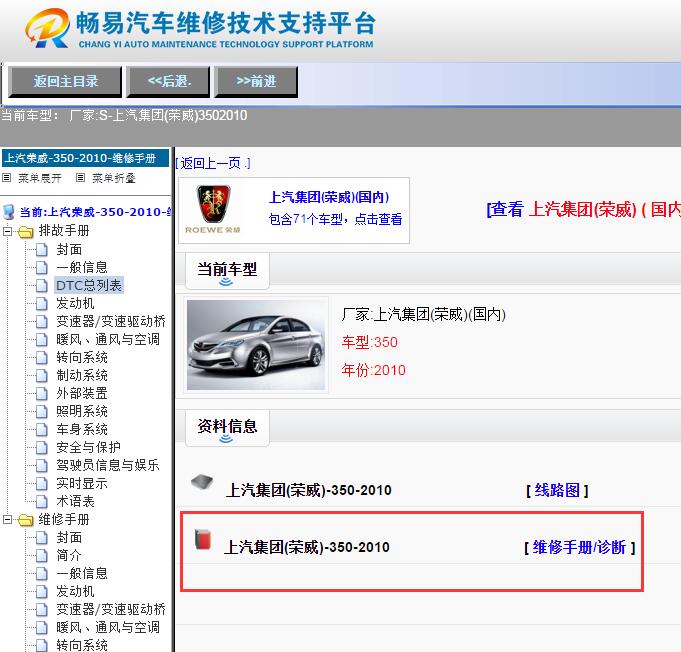Screen dimensions: 681x652
Task: Click the 车型:350 text
Action: click(369, 342)
